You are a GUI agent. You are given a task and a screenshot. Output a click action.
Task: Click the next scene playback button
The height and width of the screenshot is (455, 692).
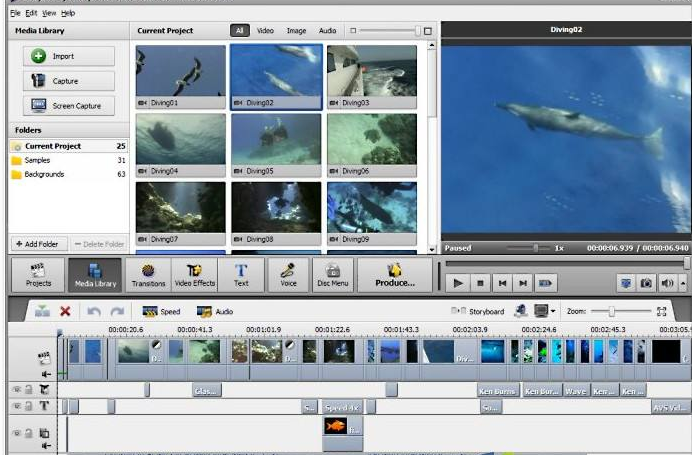pyautogui.click(x=545, y=283)
